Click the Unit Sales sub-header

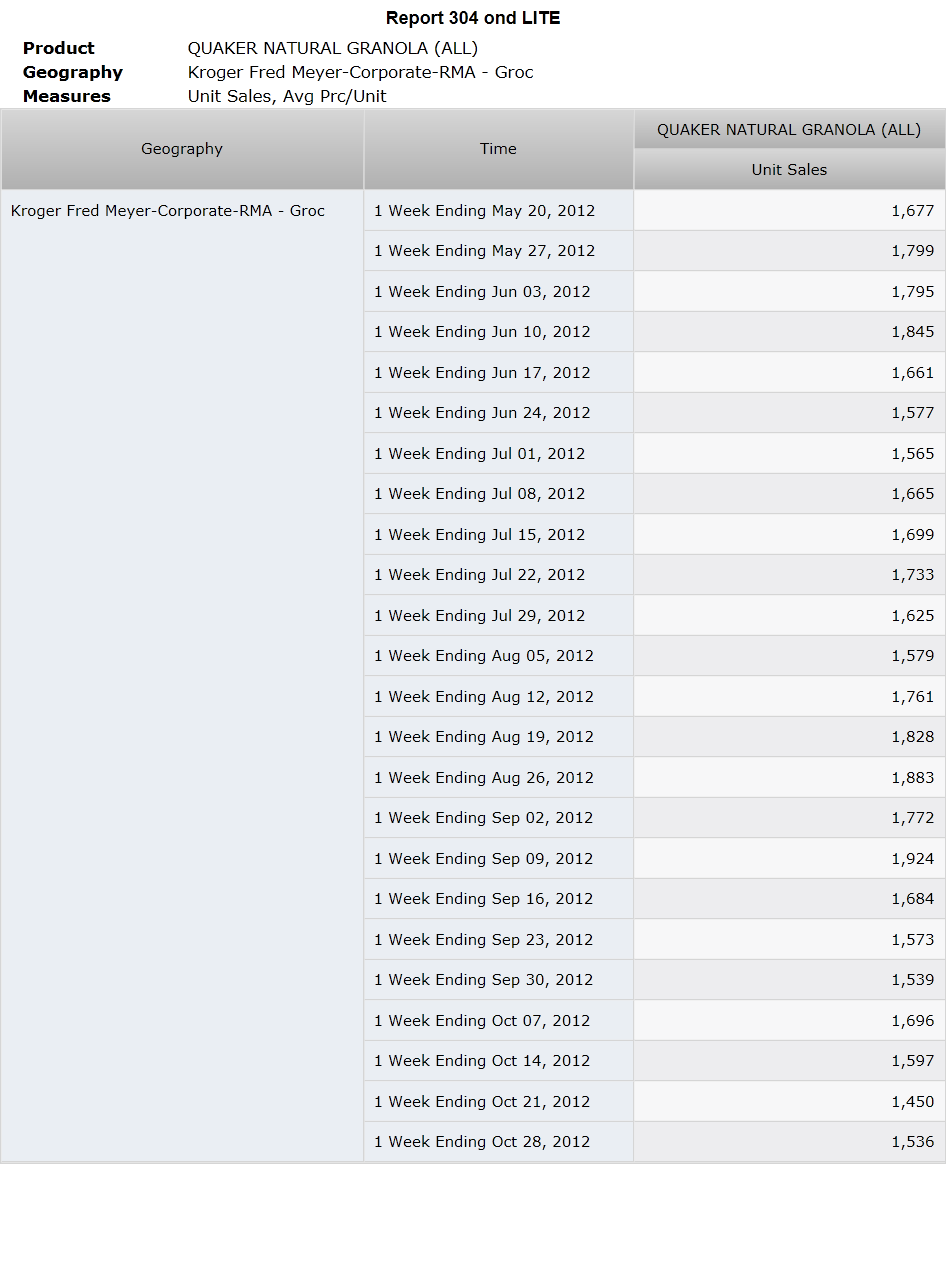(789, 169)
